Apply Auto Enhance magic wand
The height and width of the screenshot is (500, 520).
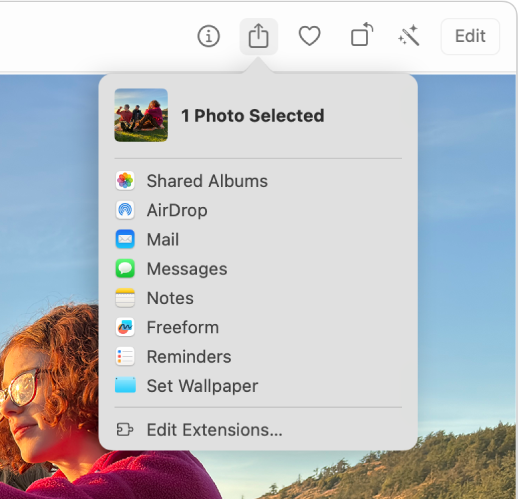(409, 35)
